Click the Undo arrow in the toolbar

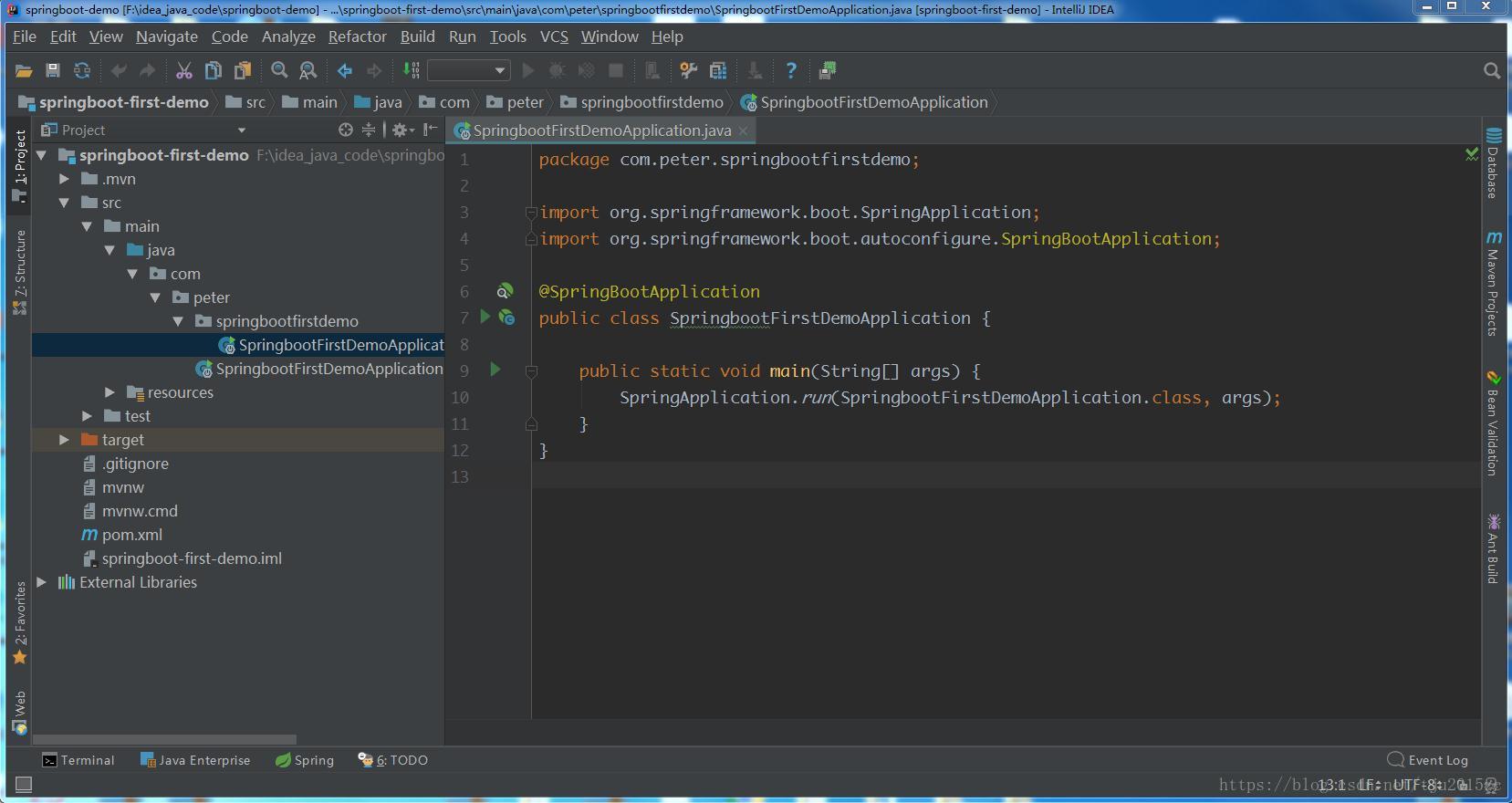pyautogui.click(x=119, y=70)
